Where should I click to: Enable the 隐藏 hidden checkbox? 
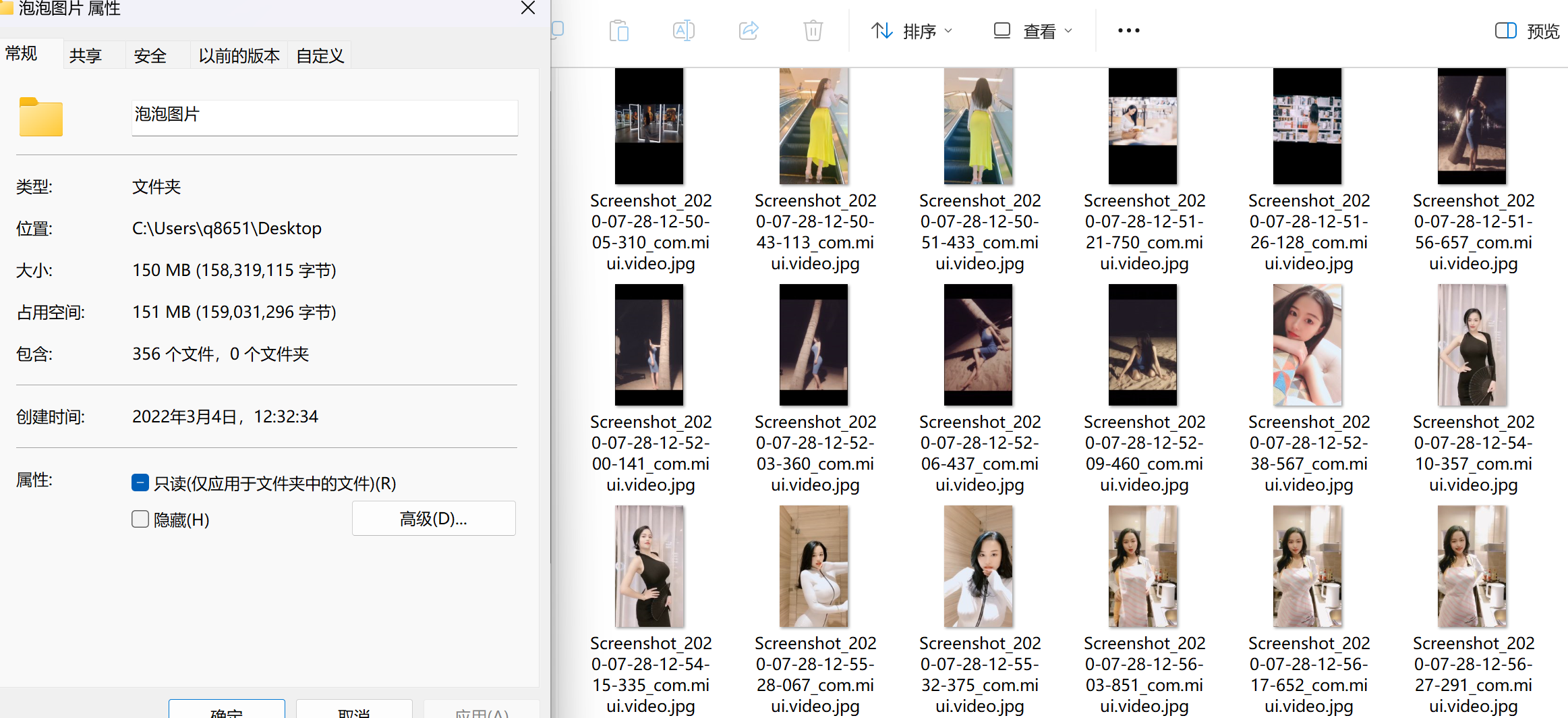pyautogui.click(x=140, y=519)
